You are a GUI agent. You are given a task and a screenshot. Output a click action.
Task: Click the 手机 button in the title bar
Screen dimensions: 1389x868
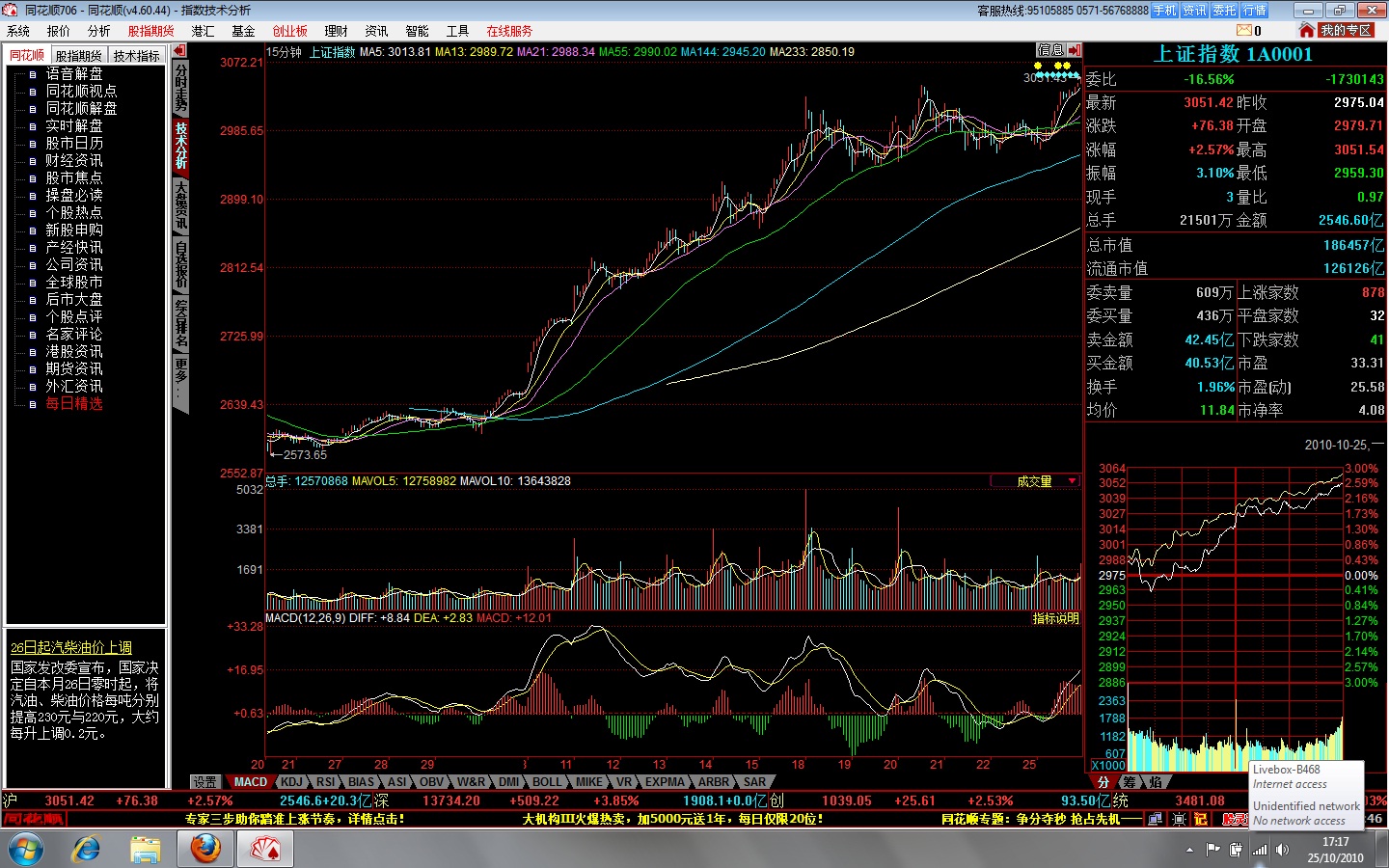1165,11
